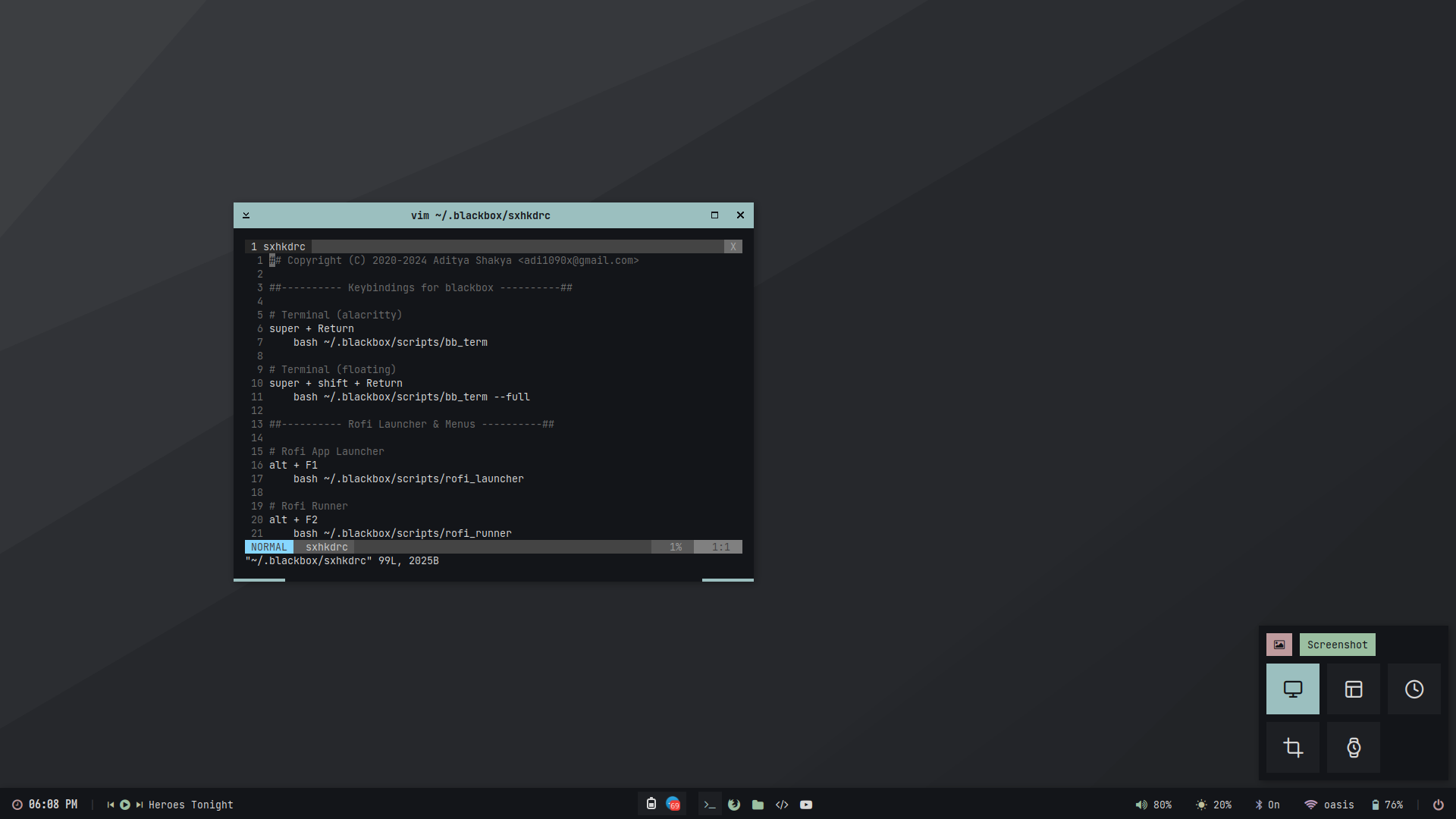Click the YouTube panel icon
The image size is (1456, 819).
806,805
